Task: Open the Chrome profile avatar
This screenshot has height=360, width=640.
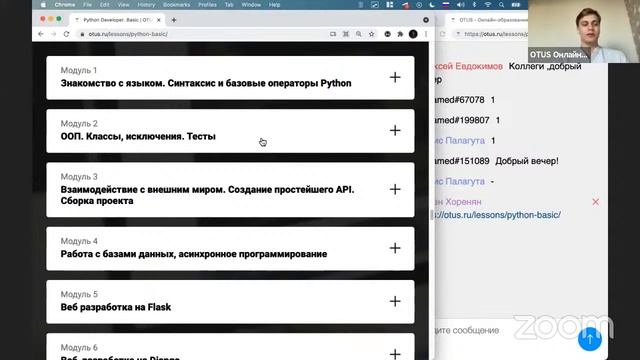Action: 413,34
